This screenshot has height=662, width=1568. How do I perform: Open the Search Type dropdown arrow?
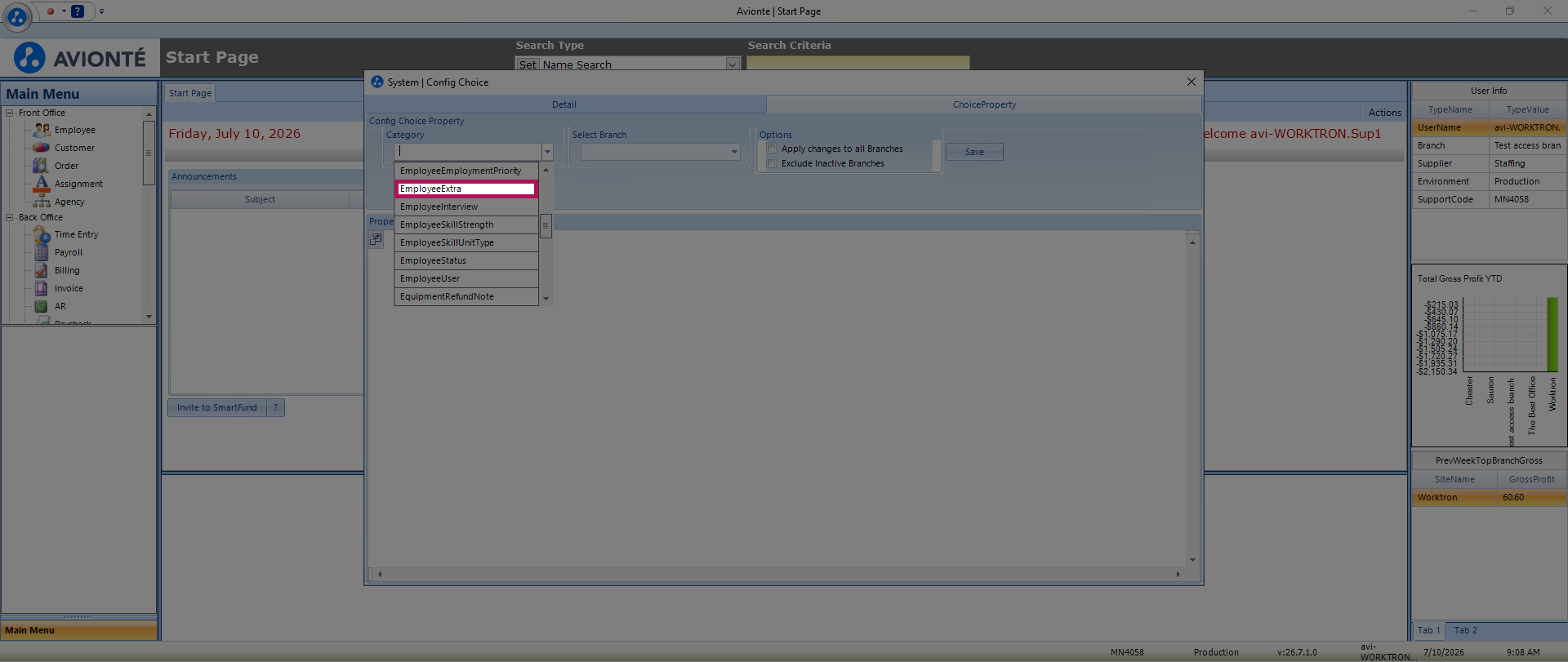pos(733,64)
